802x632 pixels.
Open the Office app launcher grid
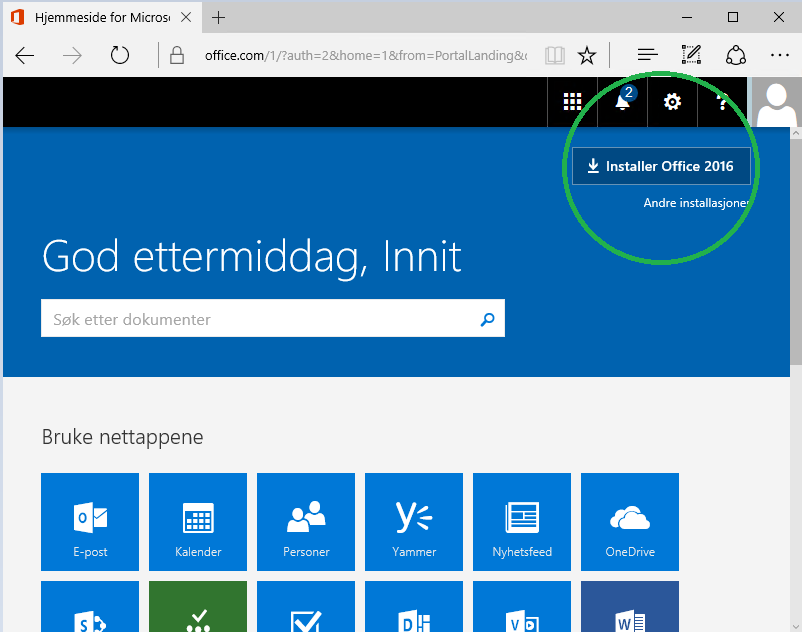click(572, 102)
